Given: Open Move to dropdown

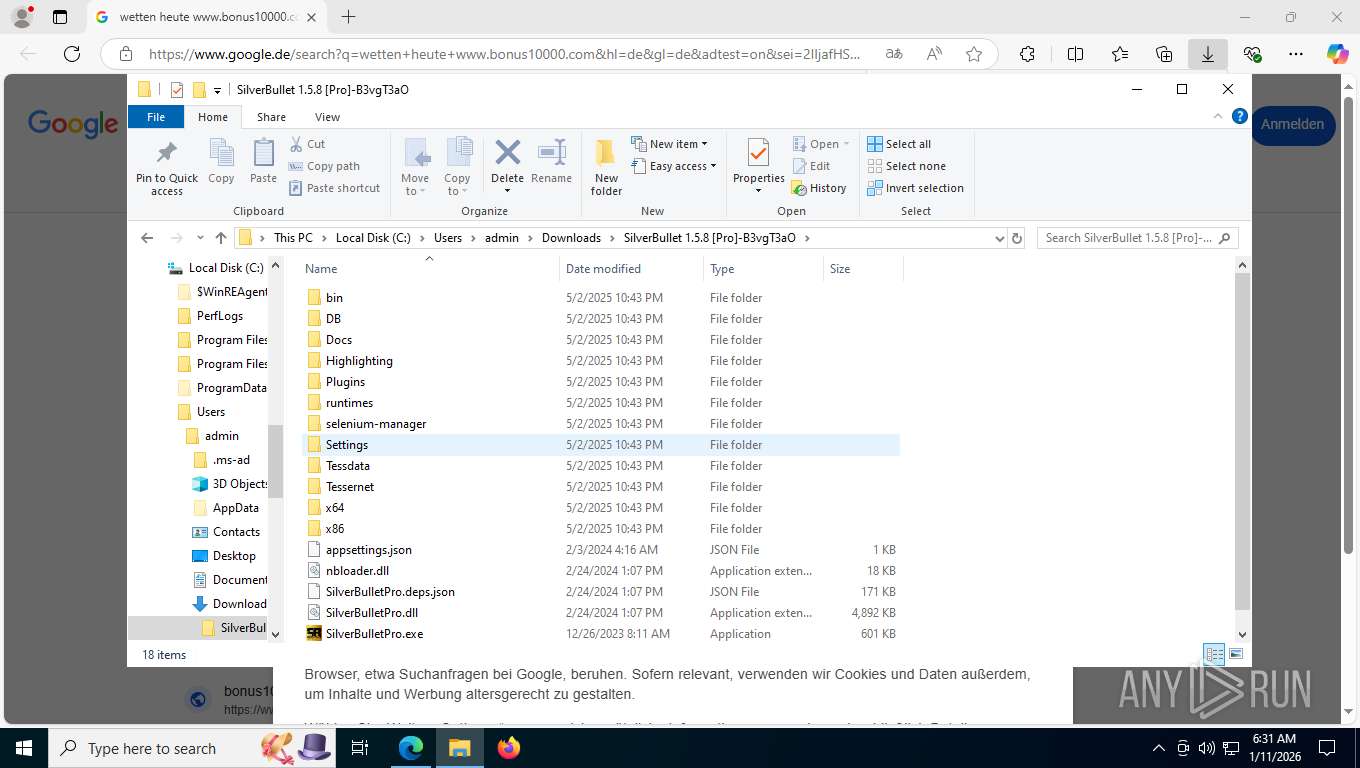Looking at the screenshot, I should click(415, 167).
